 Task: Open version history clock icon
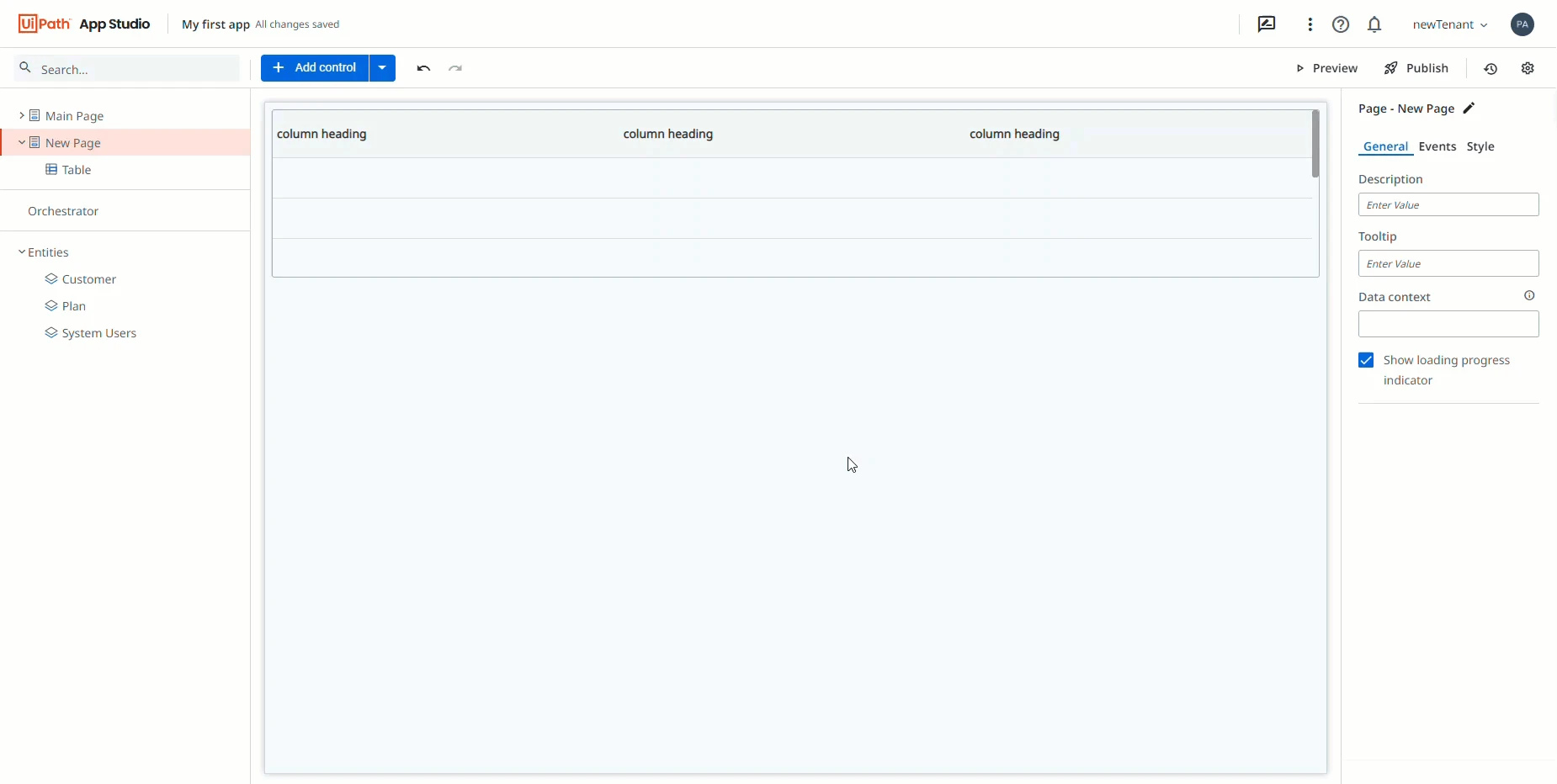click(1491, 69)
